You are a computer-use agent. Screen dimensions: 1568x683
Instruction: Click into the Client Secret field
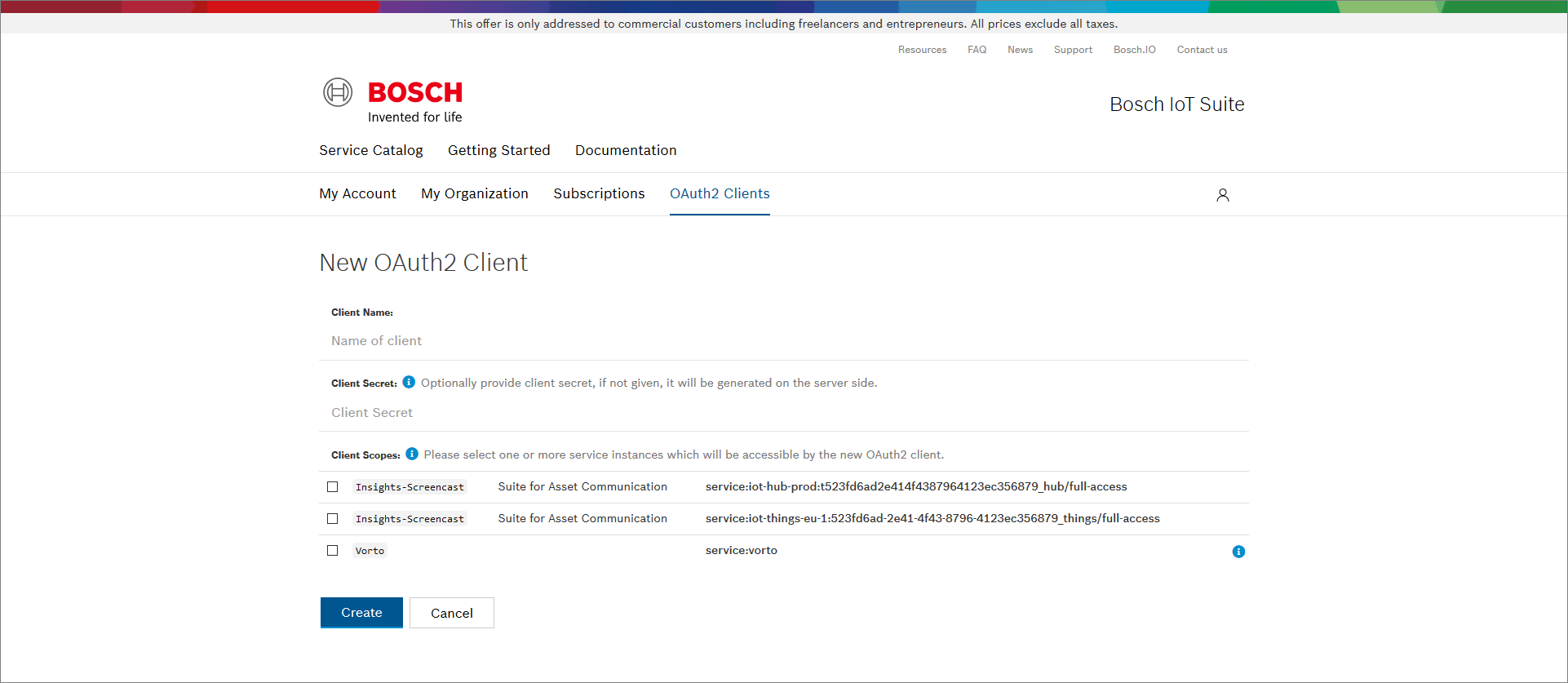783,413
